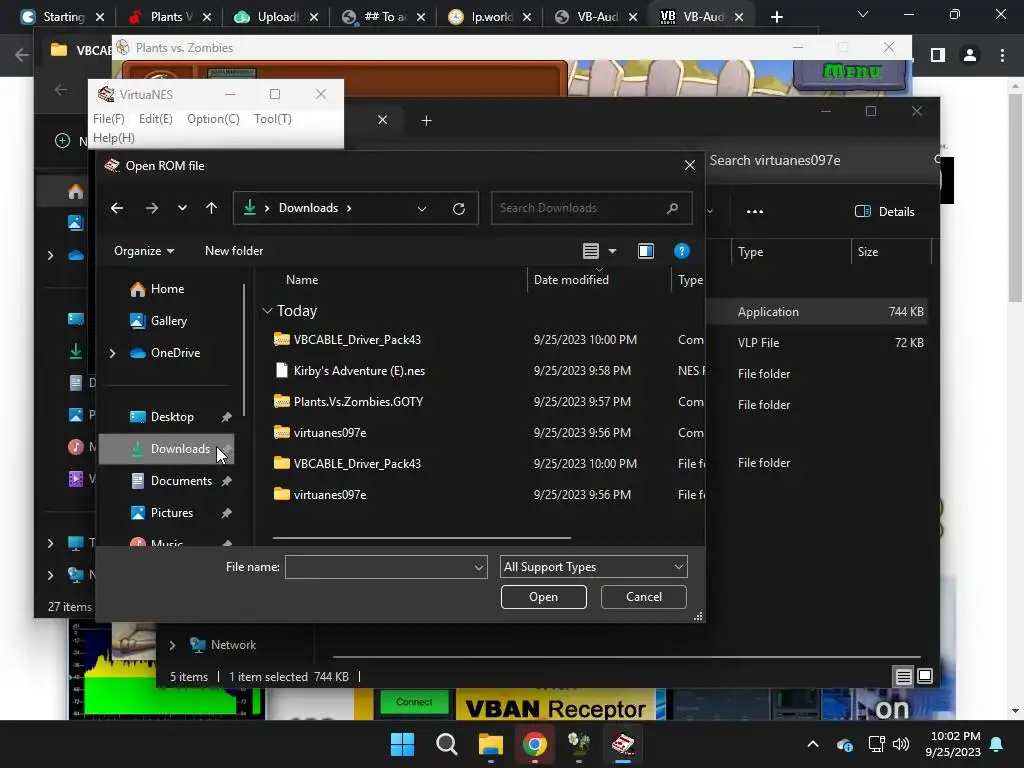This screenshot has height=768, width=1024.
Task: Open dialog help icon
Action: tap(681, 251)
